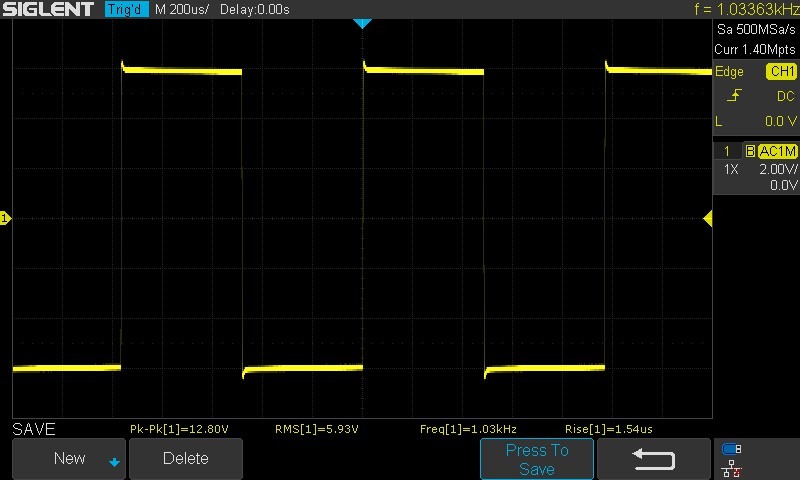Viewport: 800px width, 480px height.
Task: Click the rising edge slope icon
Action: click(734, 96)
